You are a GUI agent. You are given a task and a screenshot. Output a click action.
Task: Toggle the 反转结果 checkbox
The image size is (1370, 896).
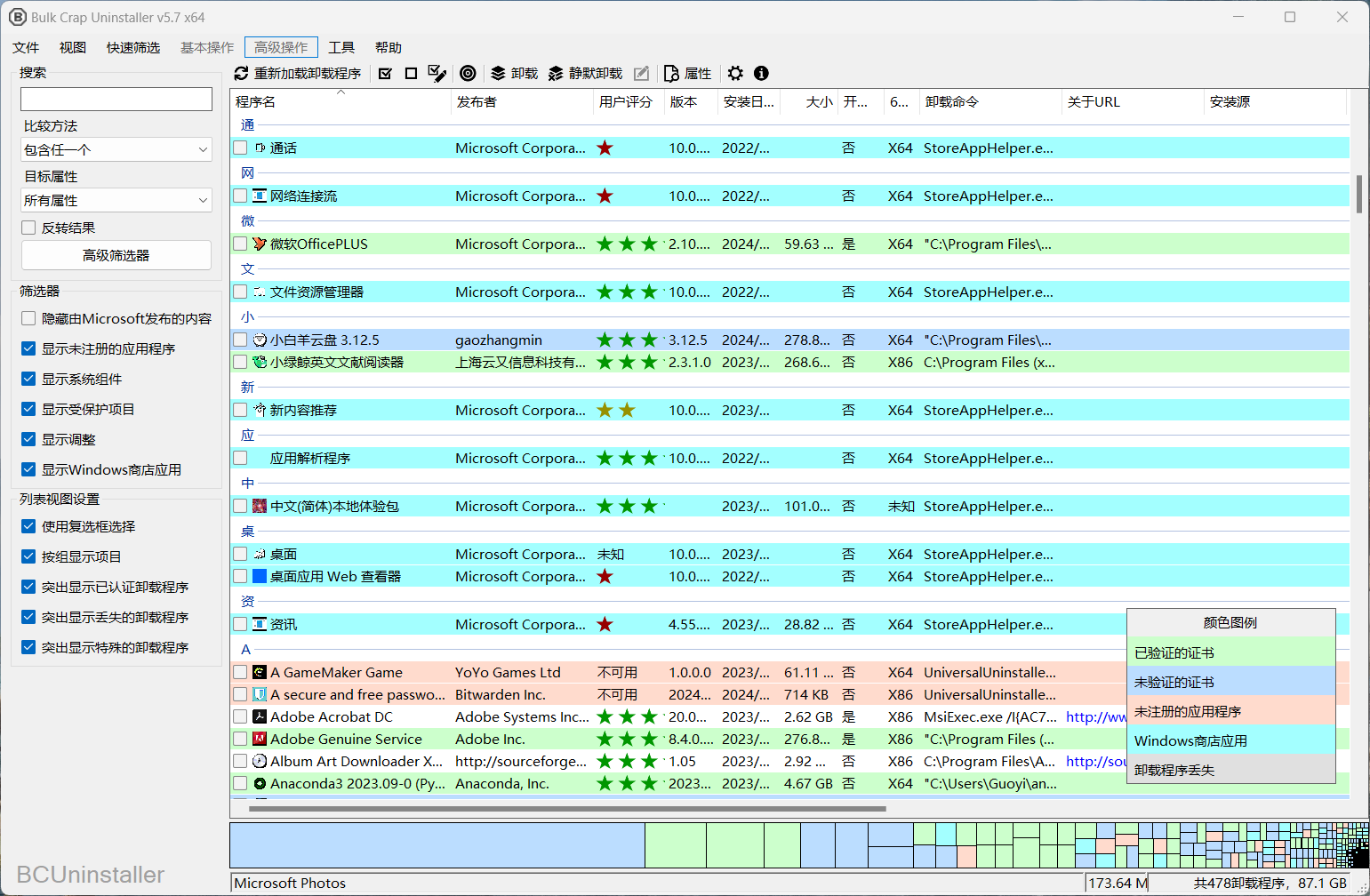28,228
